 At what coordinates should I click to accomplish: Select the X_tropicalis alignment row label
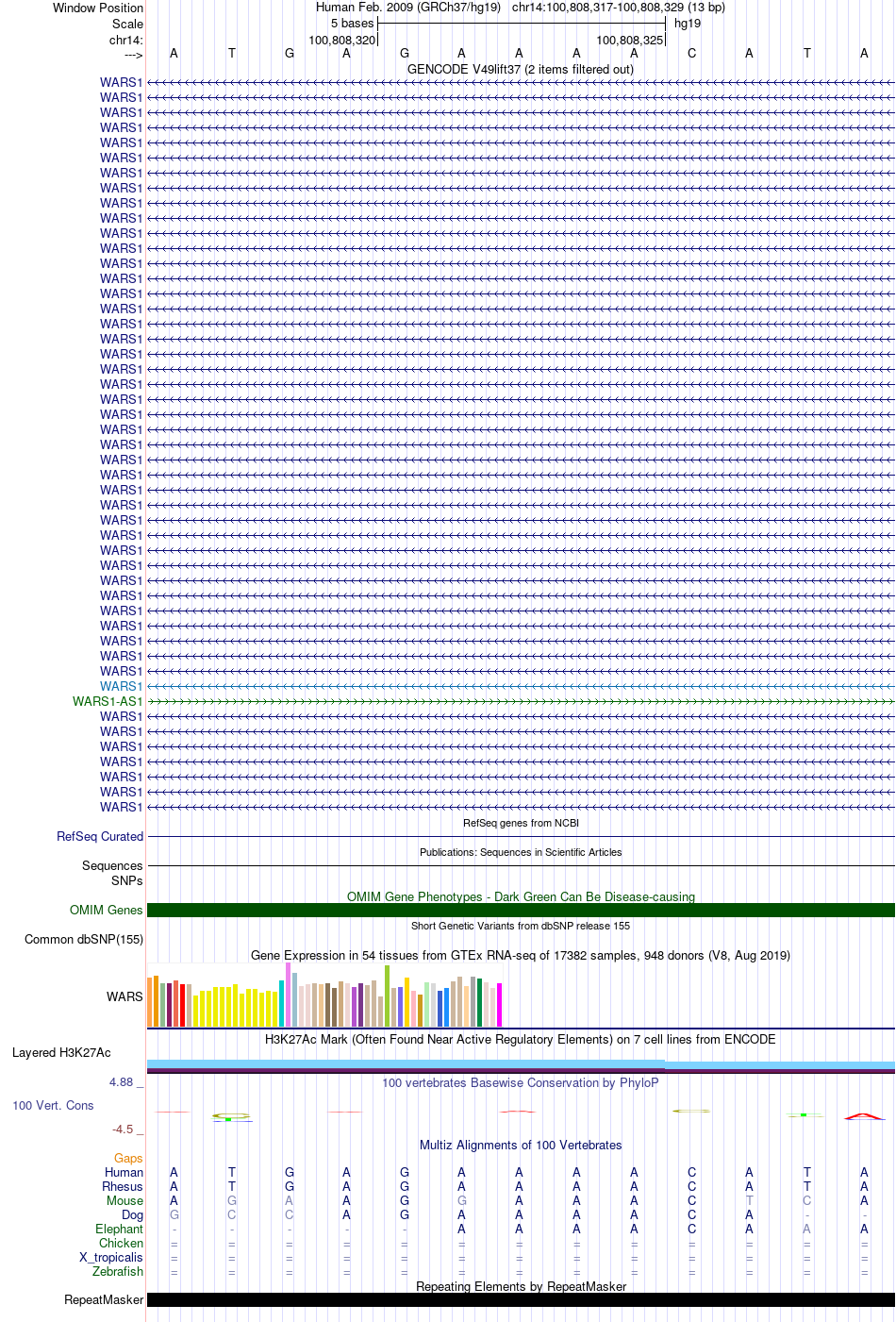pos(111,1257)
